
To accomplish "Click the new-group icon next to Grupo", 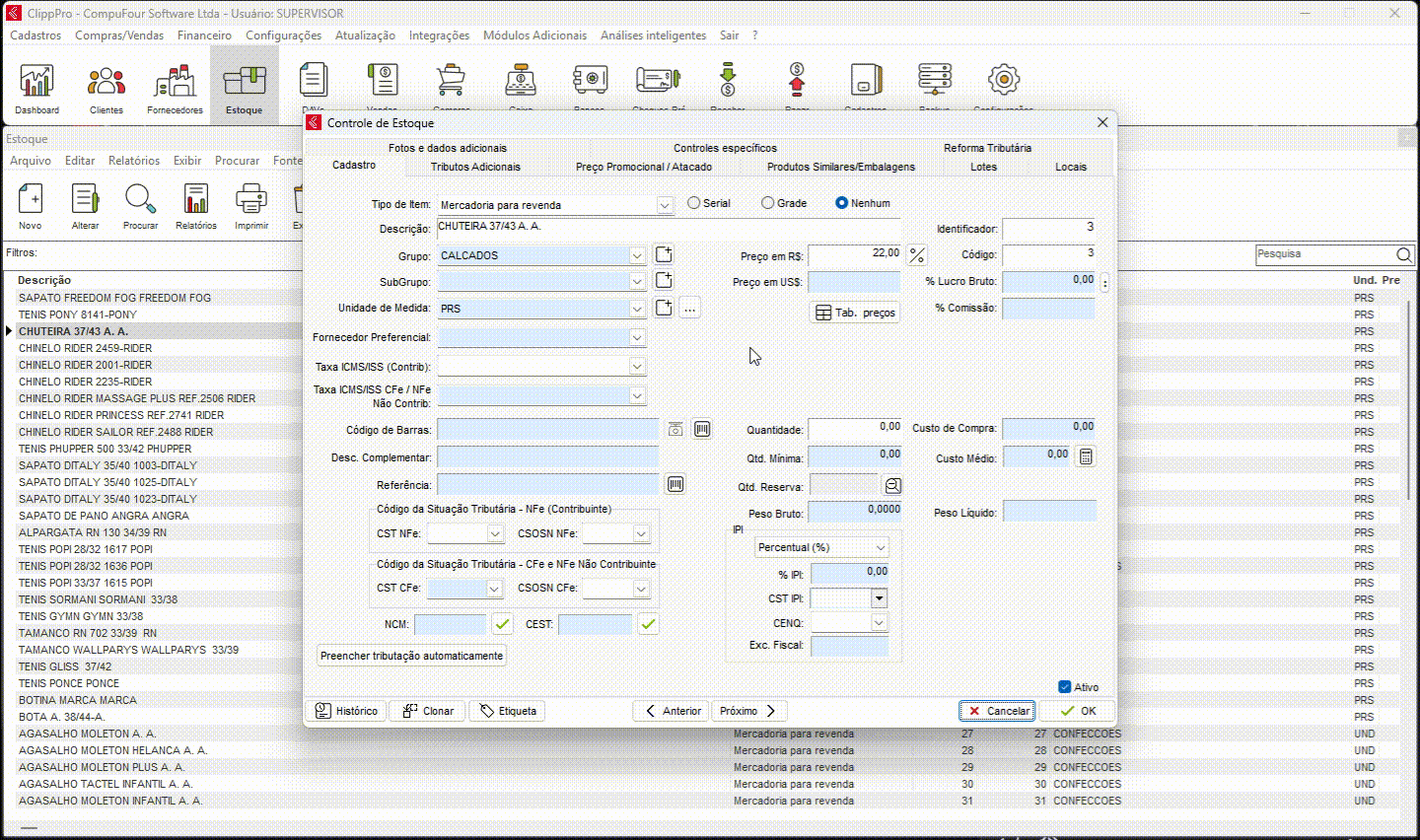I will coord(664,254).
